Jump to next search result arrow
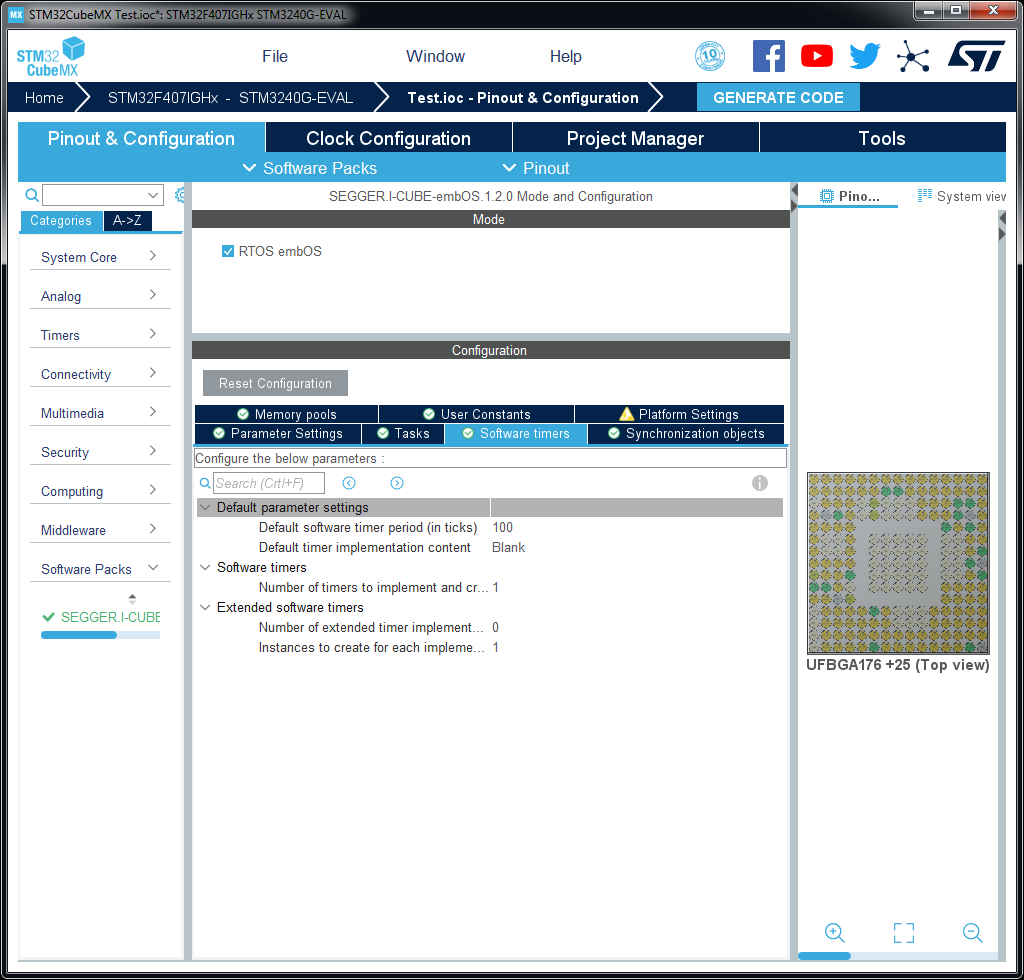Image resolution: width=1024 pixels, height=980 pixels. click(x=397, y=483)
